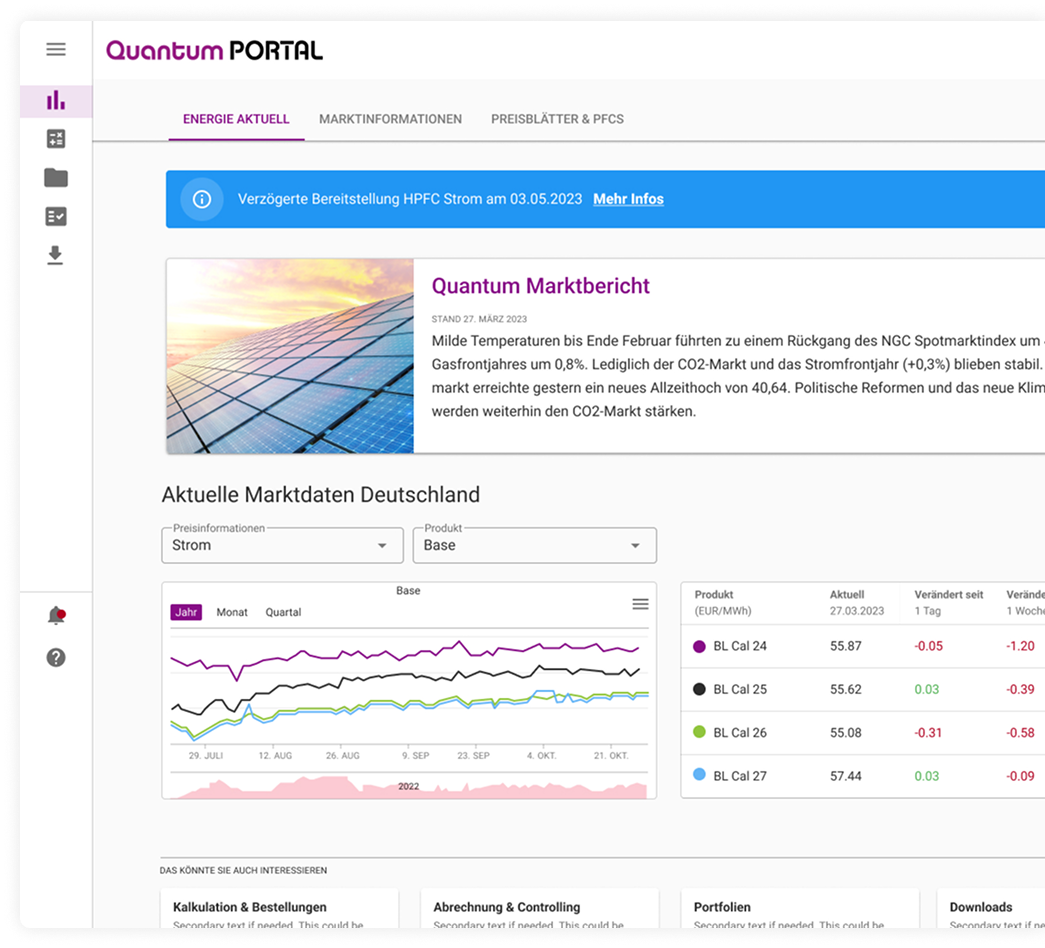Open the chart hamburger options menu

(640, 604)
